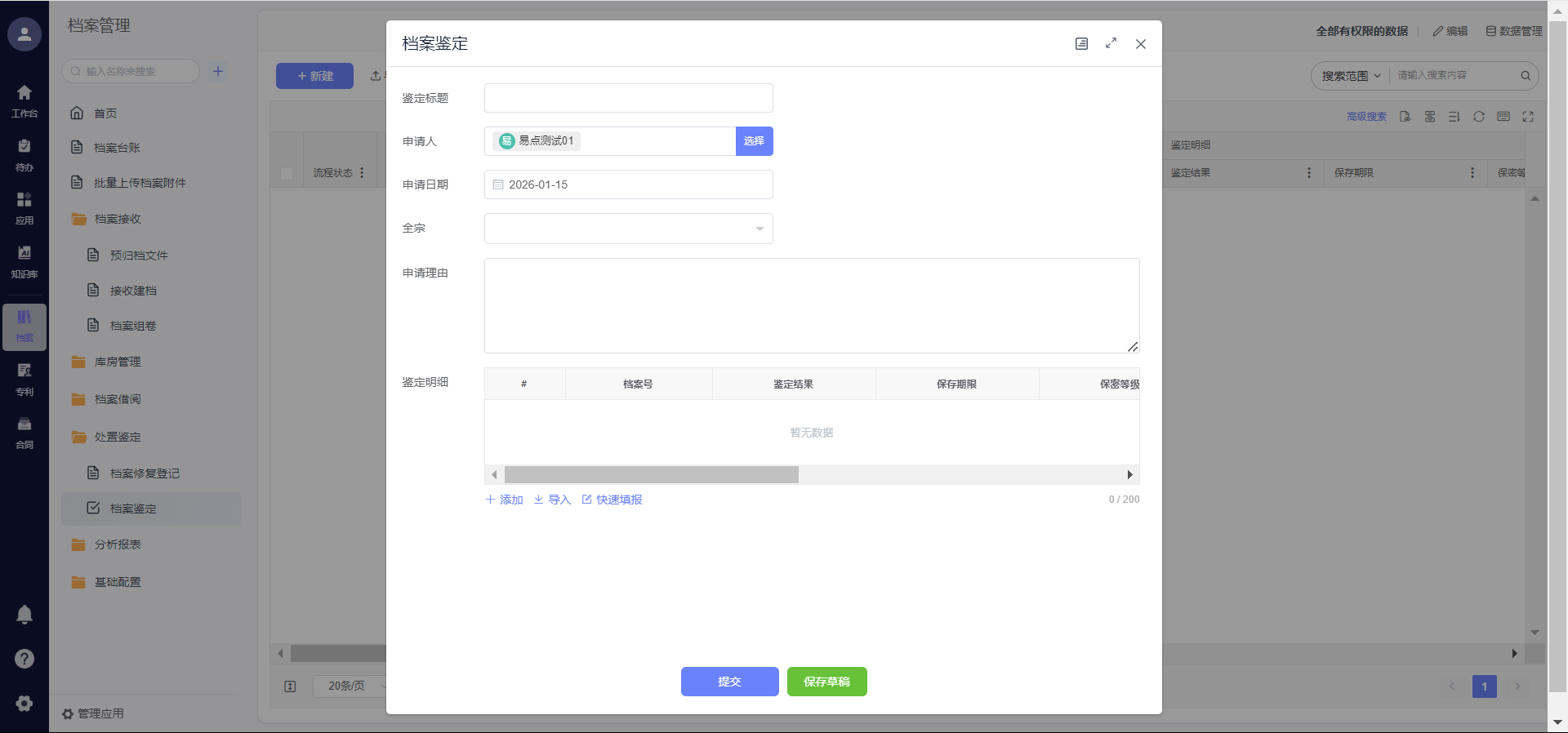This screenshot has width=1568, height=733.
Task: Open the settings gear in left sidebar
Action: coord(24,703)
